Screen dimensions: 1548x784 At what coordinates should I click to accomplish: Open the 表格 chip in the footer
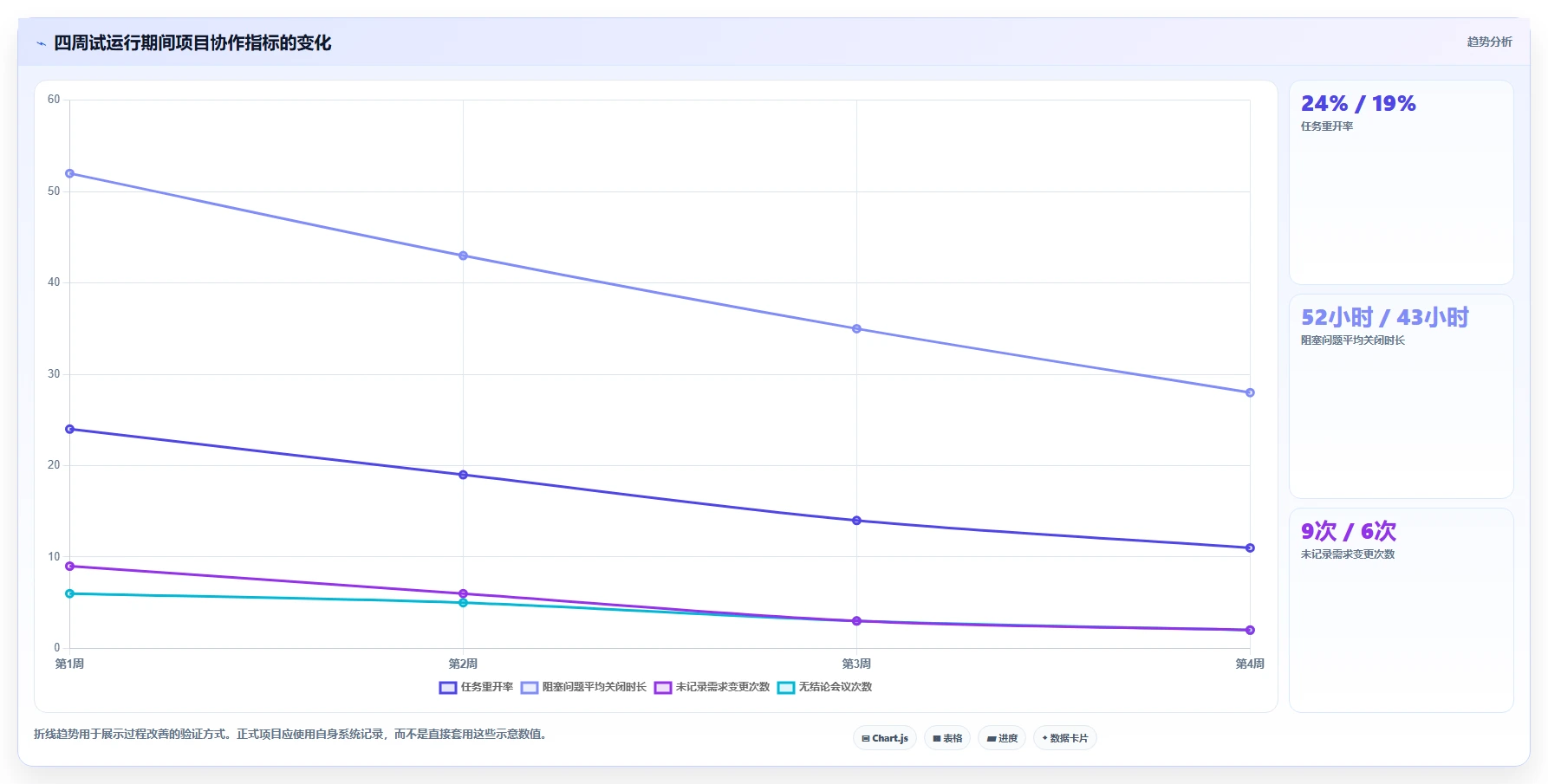tap(947, 738)
